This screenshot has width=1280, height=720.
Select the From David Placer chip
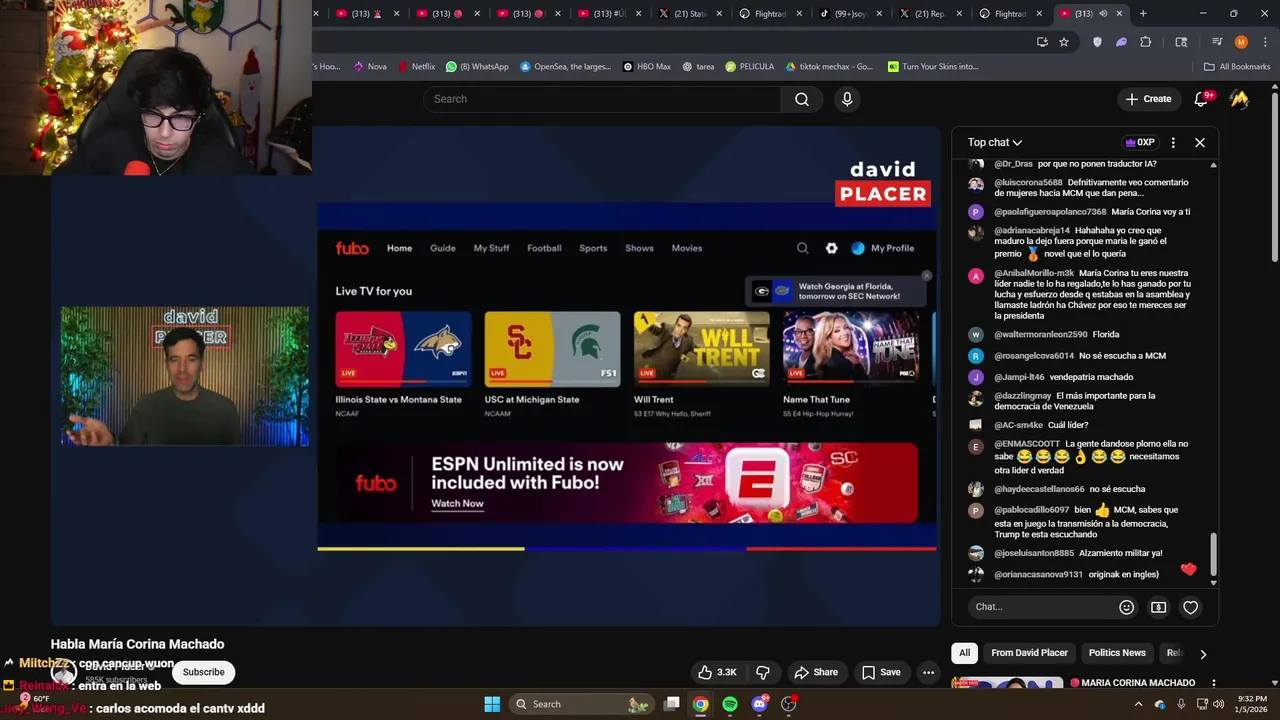(1029, 653)
